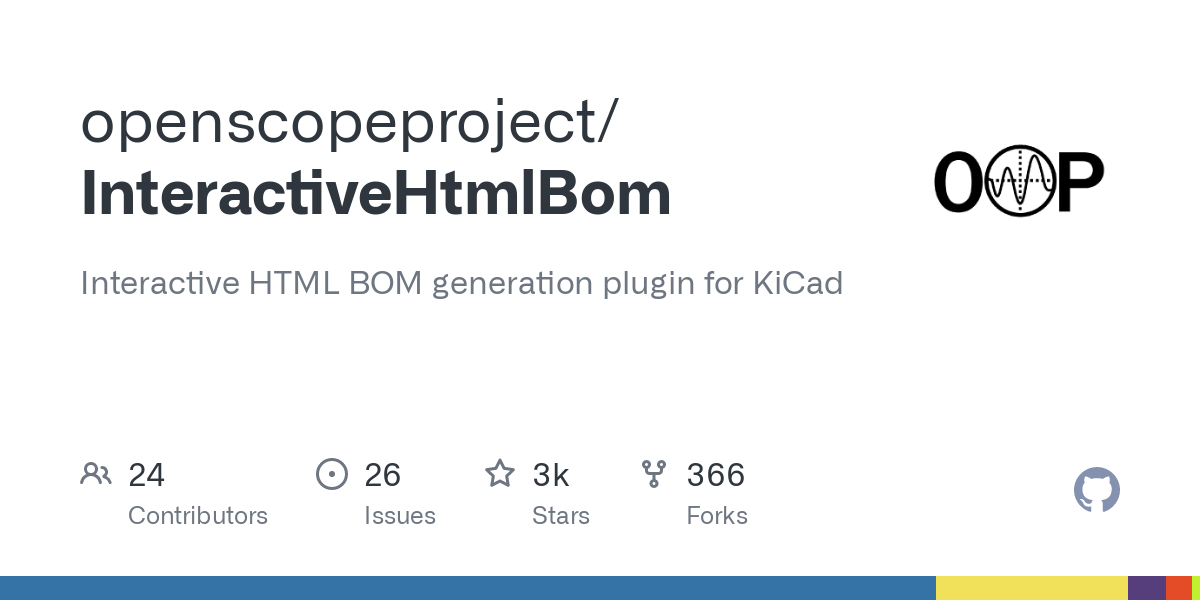1200x600 pixels.
Task: Select the Issues label
Action: coord(400,516)
